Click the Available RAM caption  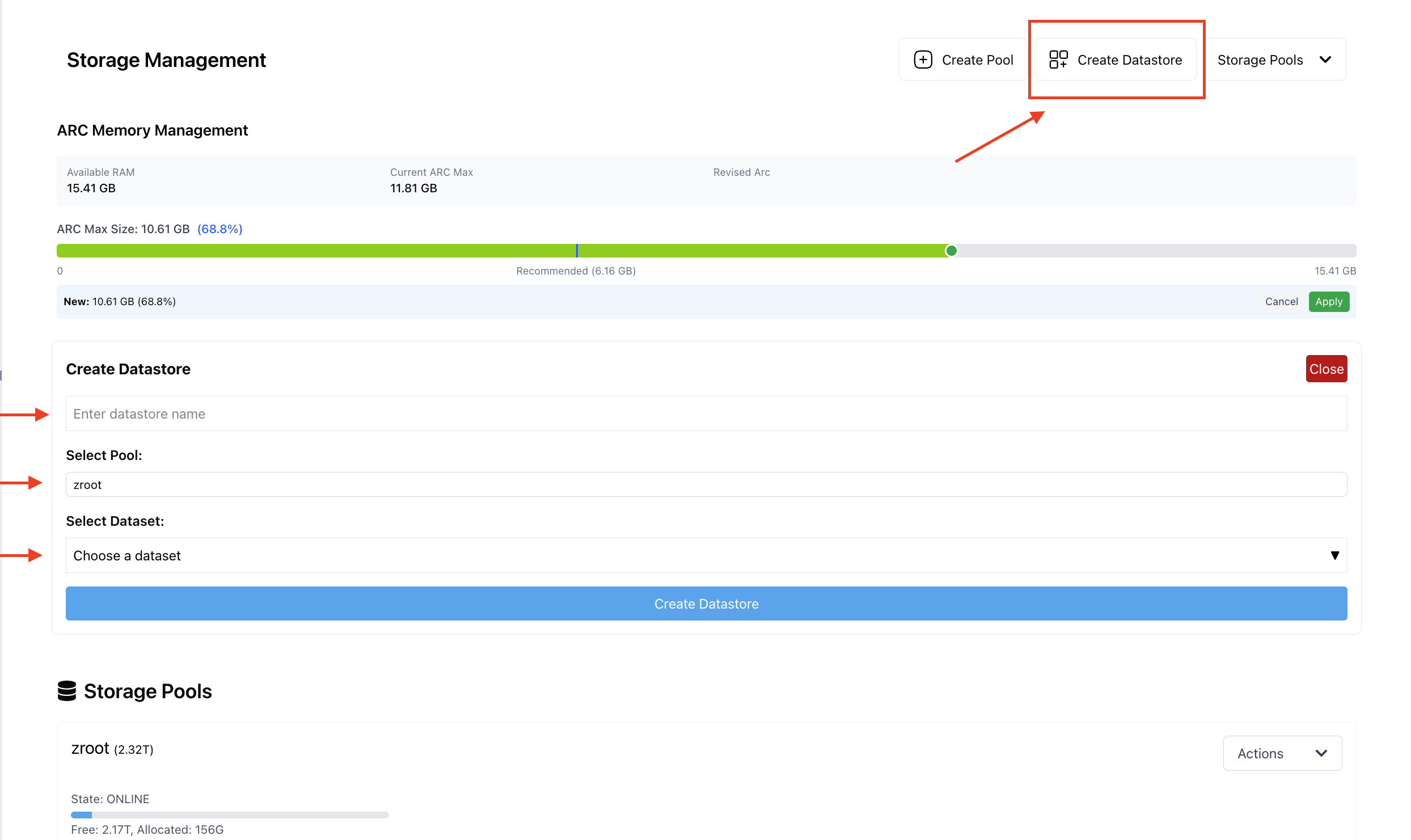pyautogui.click(x=101, y=172)
